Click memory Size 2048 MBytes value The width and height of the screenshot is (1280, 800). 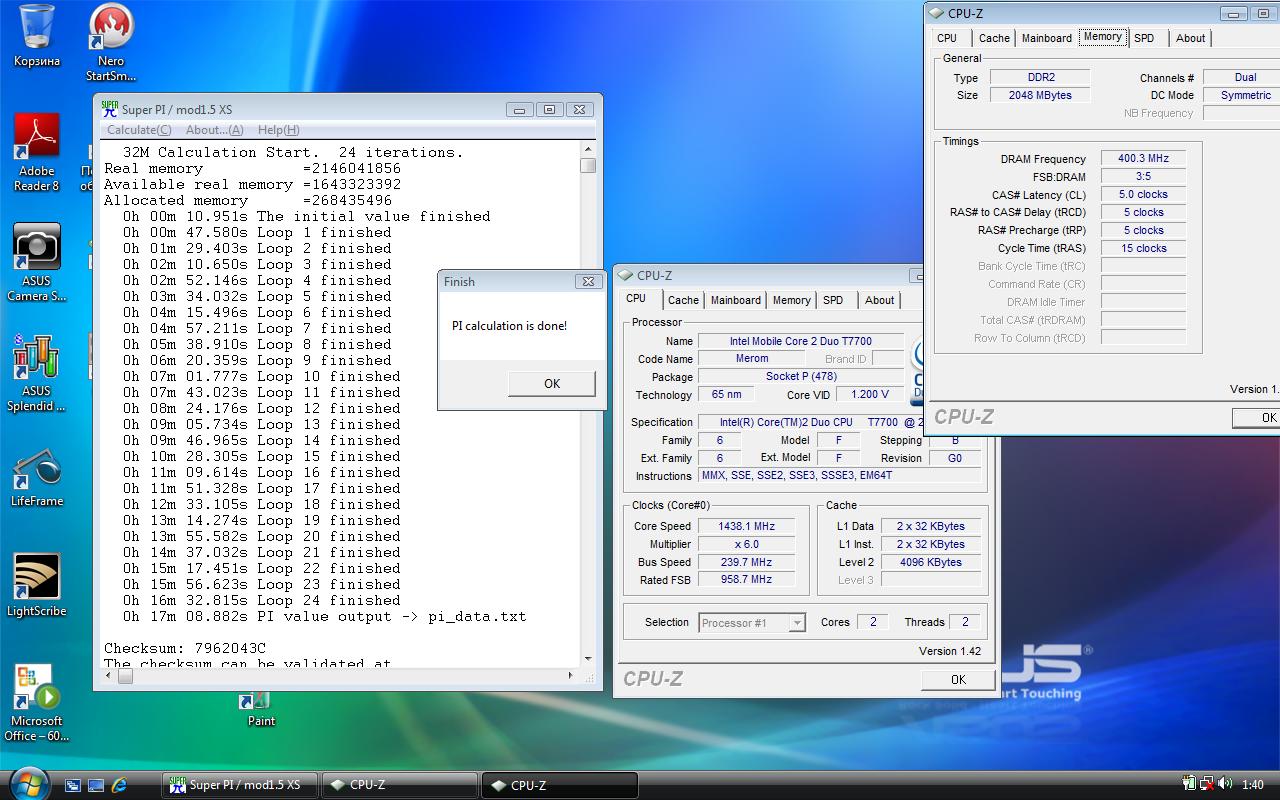pos(1040,95)
